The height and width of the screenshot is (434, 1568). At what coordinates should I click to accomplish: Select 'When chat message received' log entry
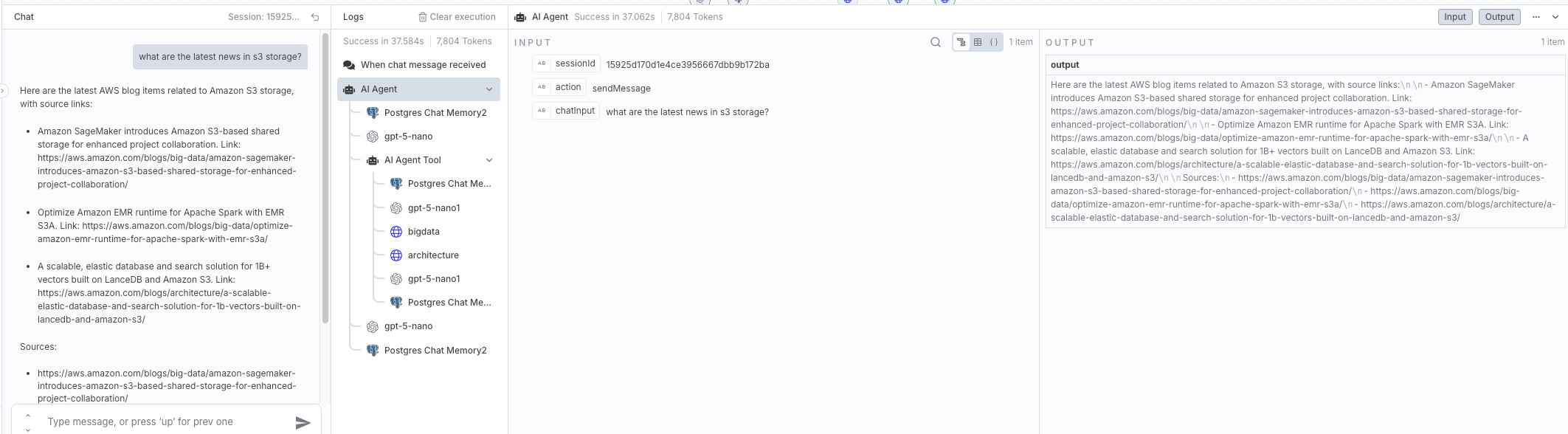click(418, 65)
